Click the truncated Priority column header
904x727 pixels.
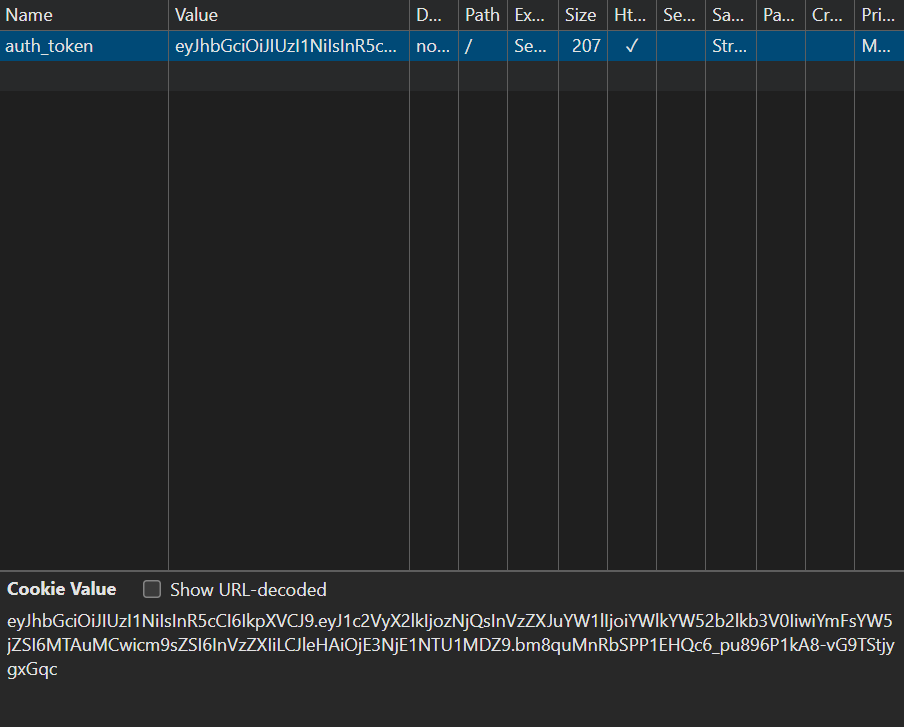(x=878, y=15)
